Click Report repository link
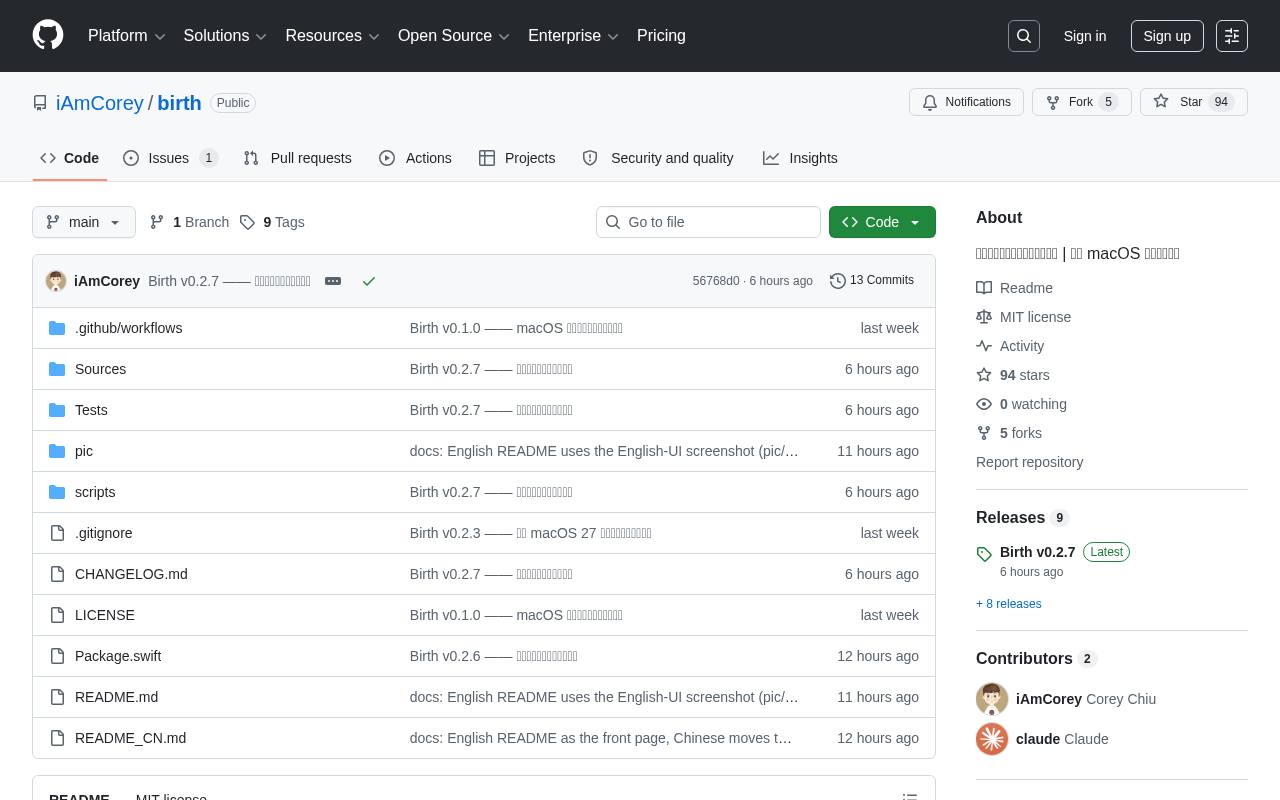This screenshot has height=800, width=1280. pyautogui.click(x=1029, y=462)
